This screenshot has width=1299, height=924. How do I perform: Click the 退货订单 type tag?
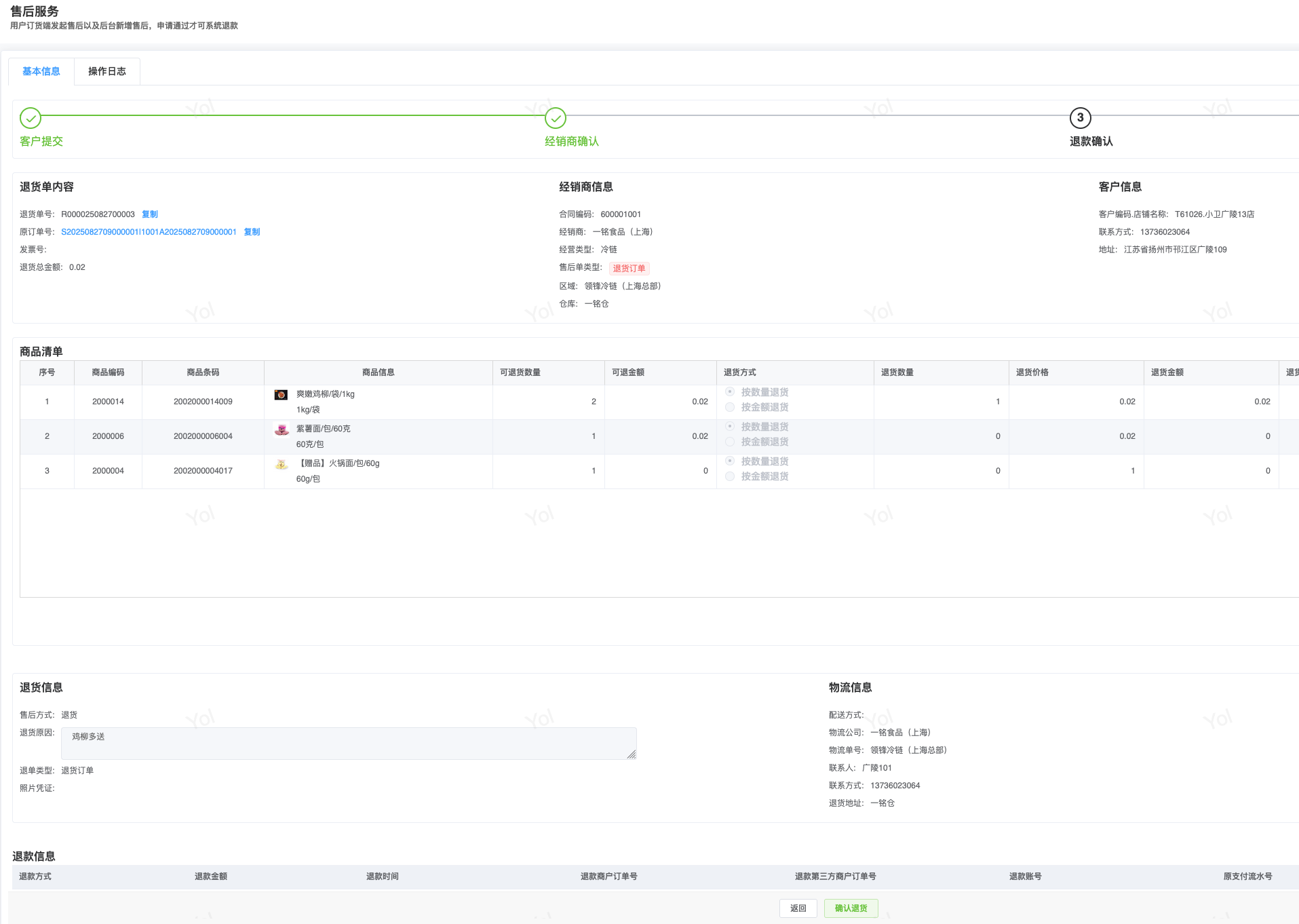pos(629,268)
